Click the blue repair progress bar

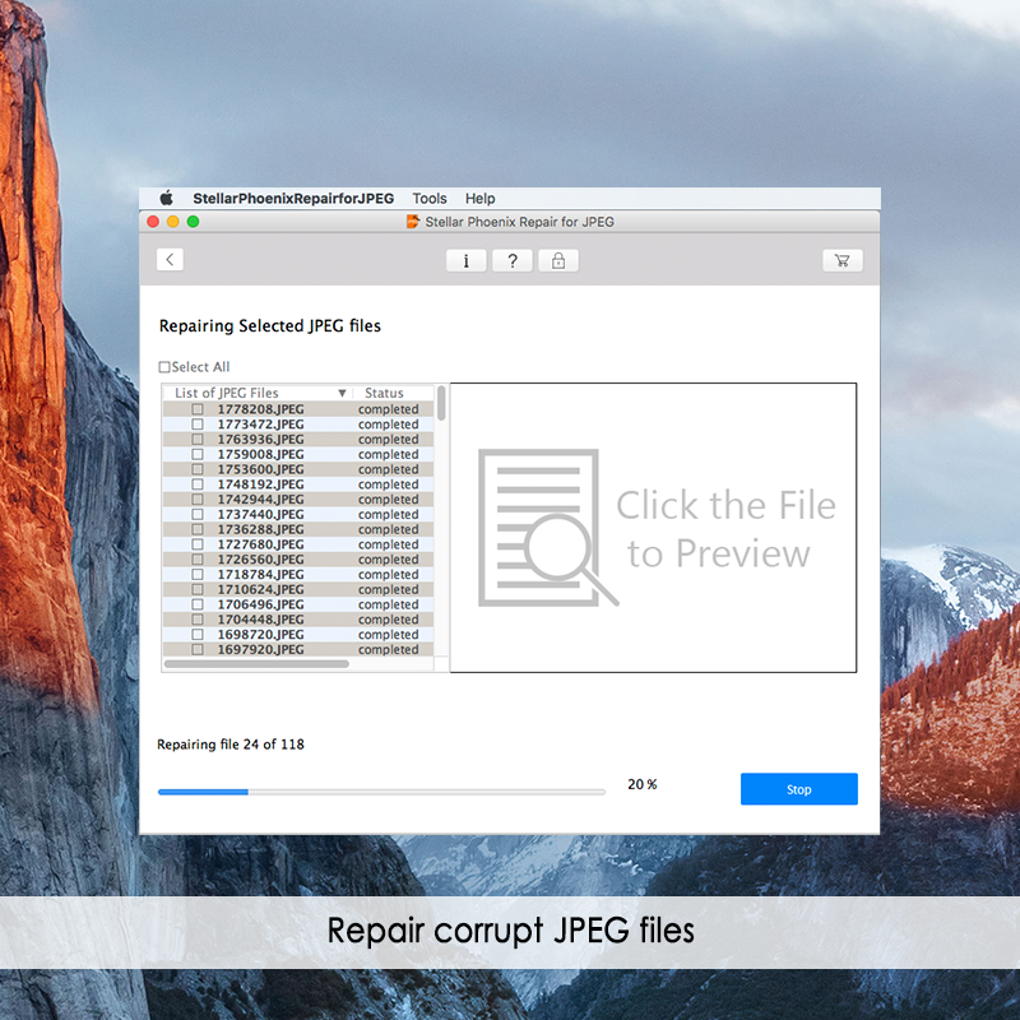(x=381, y=792)
